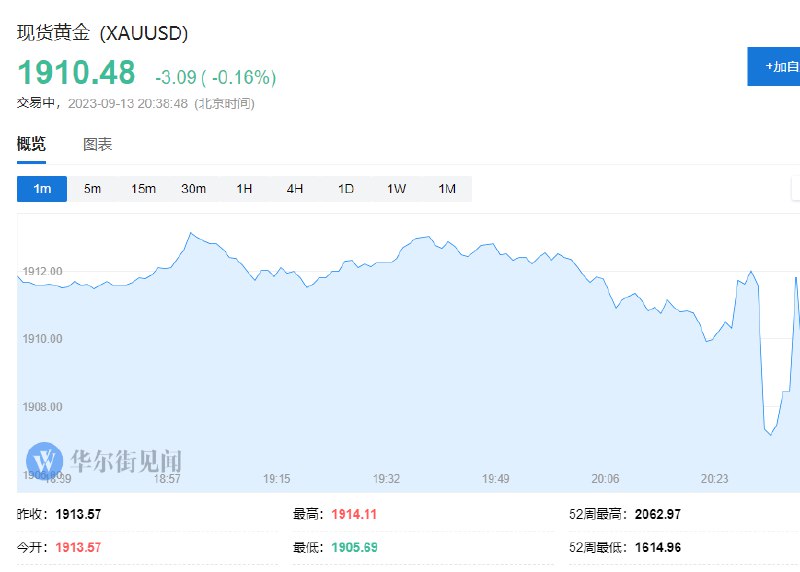Click the blue +加自 add button
Viewport: 800px width, 572px height.
(773, 66)
